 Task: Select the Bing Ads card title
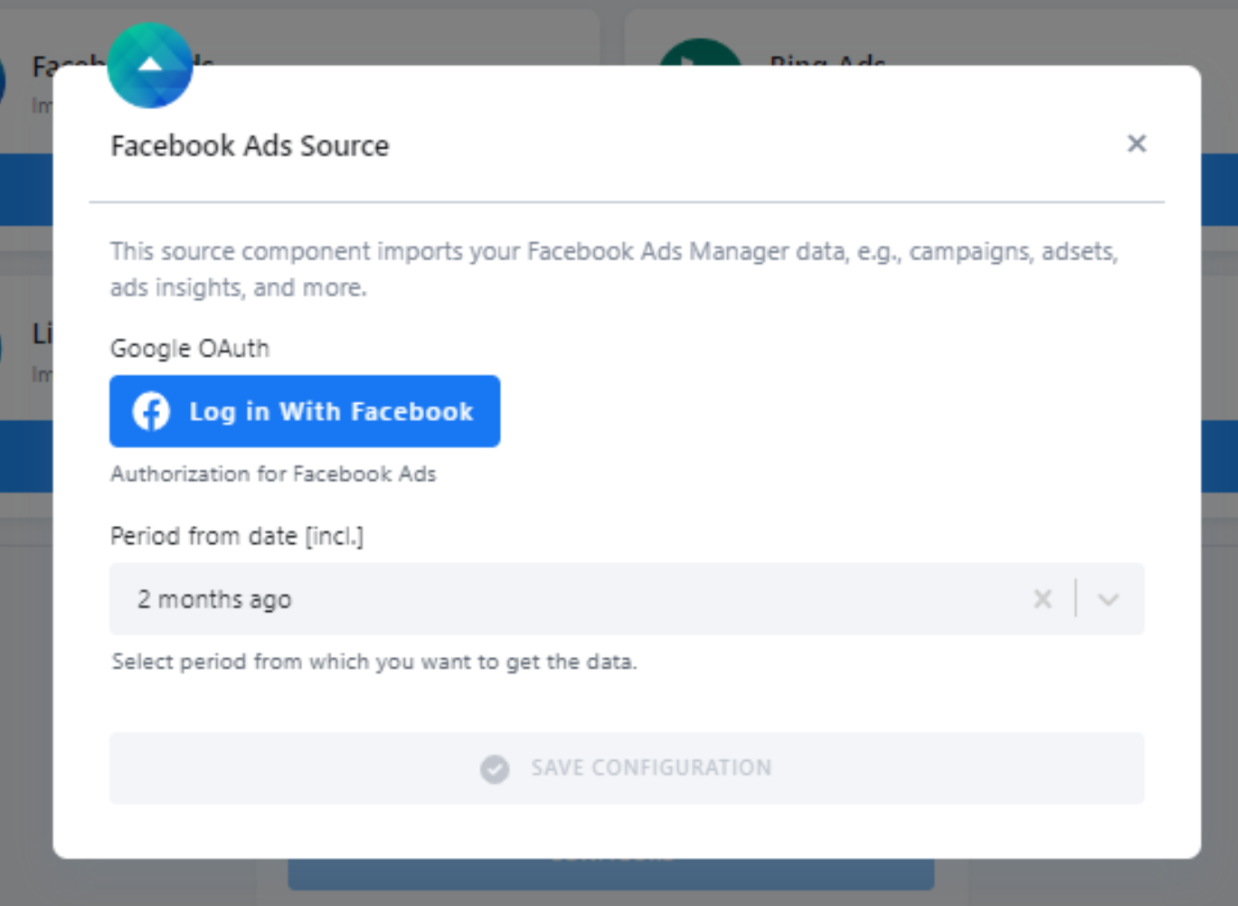828,60
